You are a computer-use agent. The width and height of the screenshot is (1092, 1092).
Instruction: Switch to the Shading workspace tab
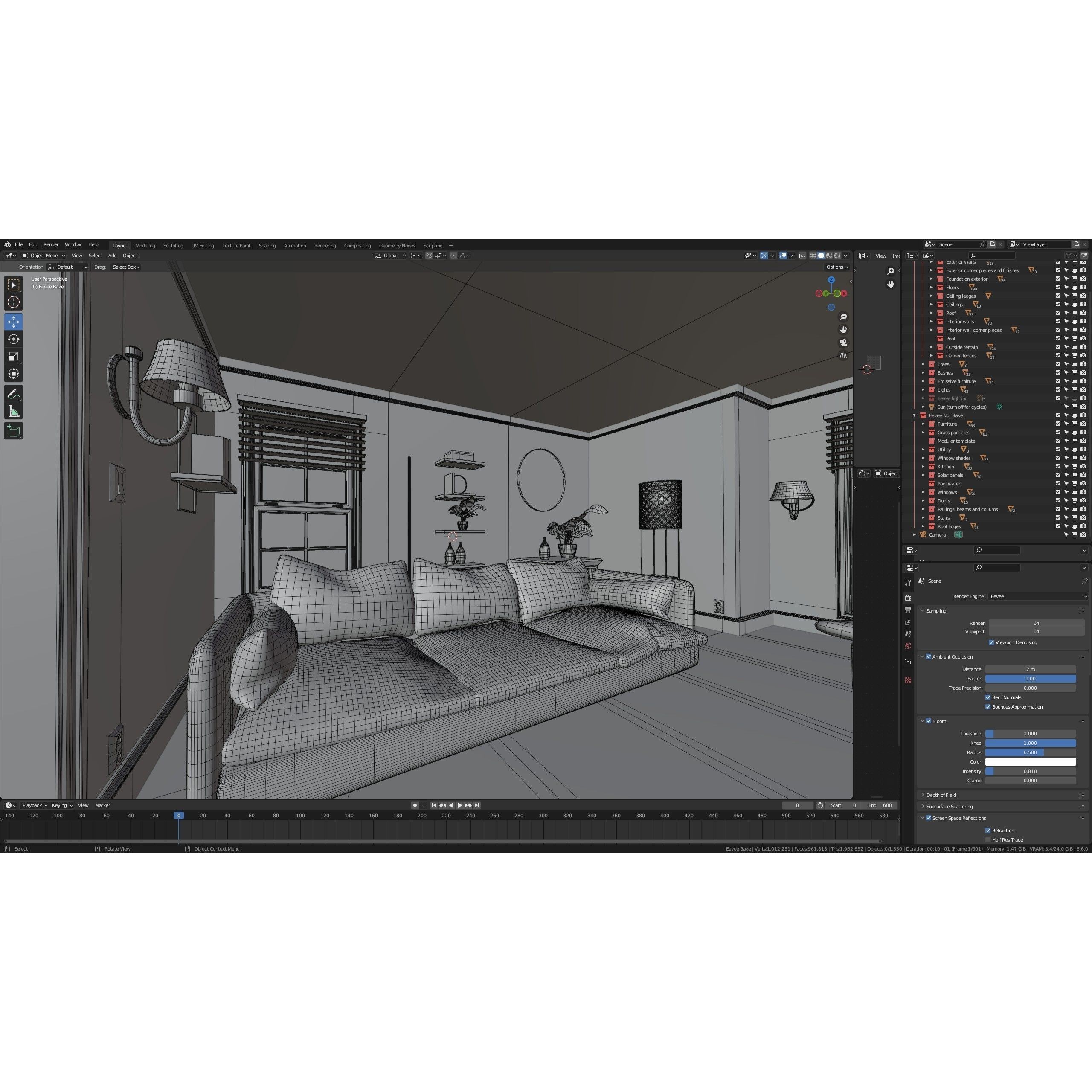coord(267,245)
